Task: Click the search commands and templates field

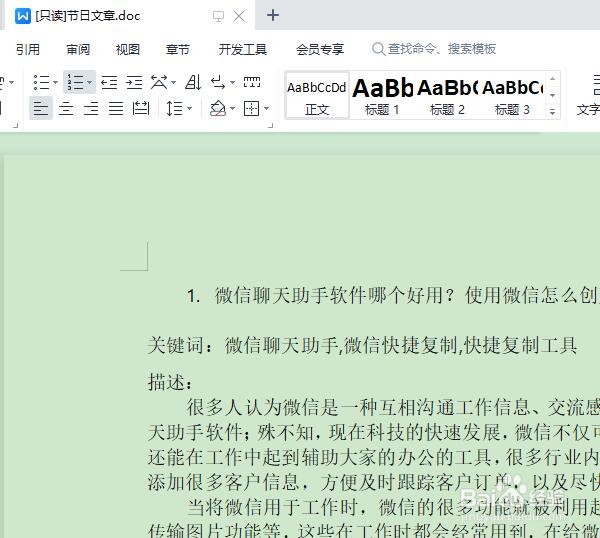Action: click(434, 49)
